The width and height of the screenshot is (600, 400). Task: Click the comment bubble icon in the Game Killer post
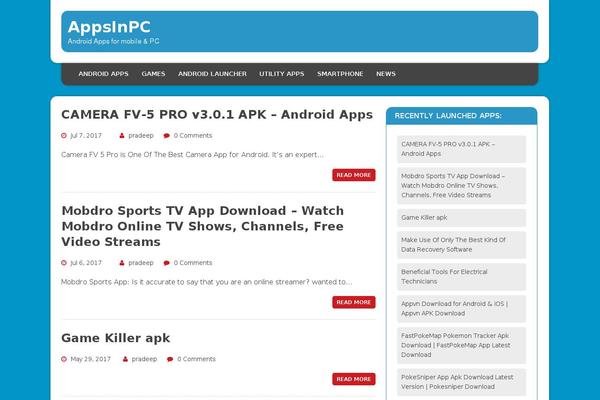pyautogui.click(x=170, y=359)
